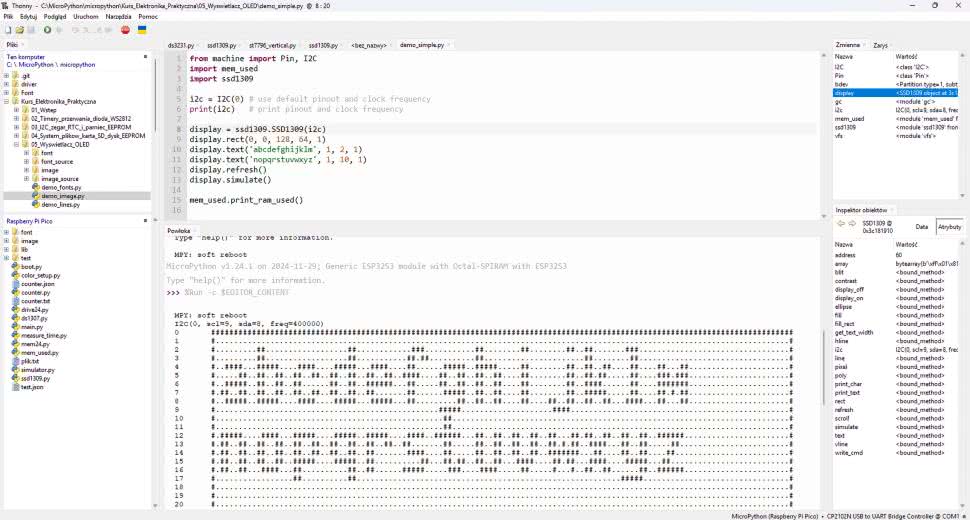Viewport: 970px width, 520px height.
Task: Switch to the Zarys tab
Action: coord(880,45)
